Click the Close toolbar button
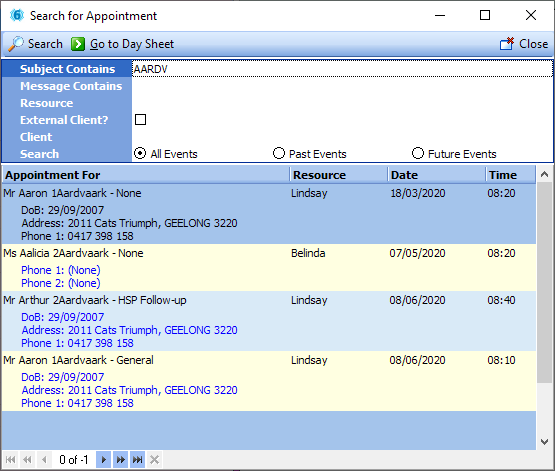555x471 pixels. (x=524, y=44)
